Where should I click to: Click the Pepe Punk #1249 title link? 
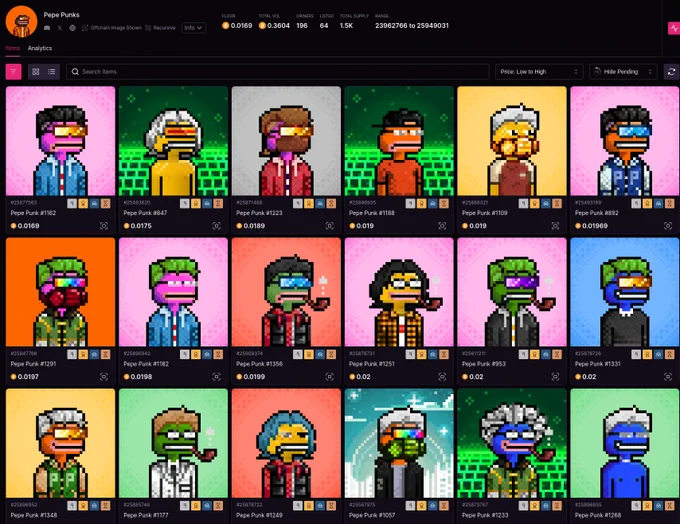[x=259, y=515]
